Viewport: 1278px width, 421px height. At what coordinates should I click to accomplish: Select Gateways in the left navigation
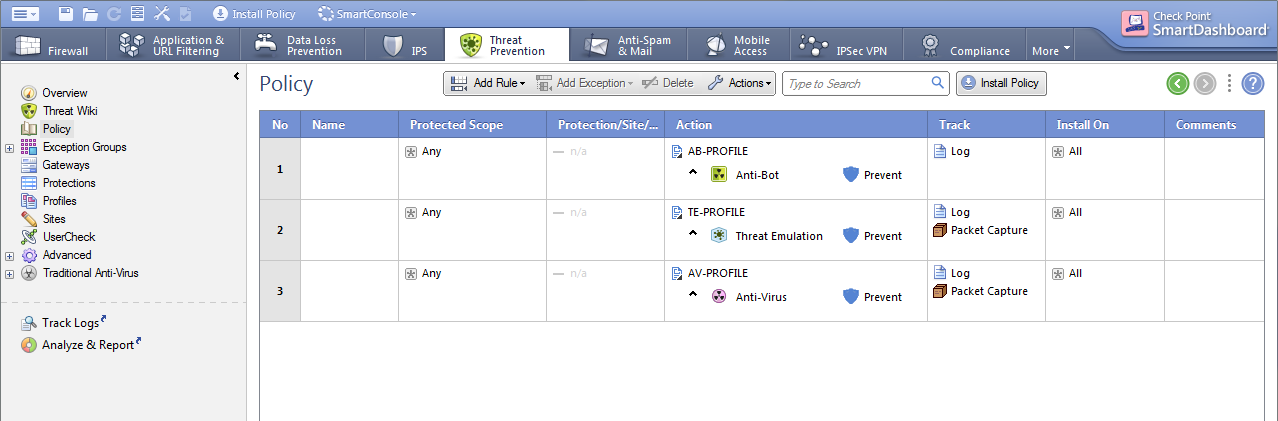[65, 165]
